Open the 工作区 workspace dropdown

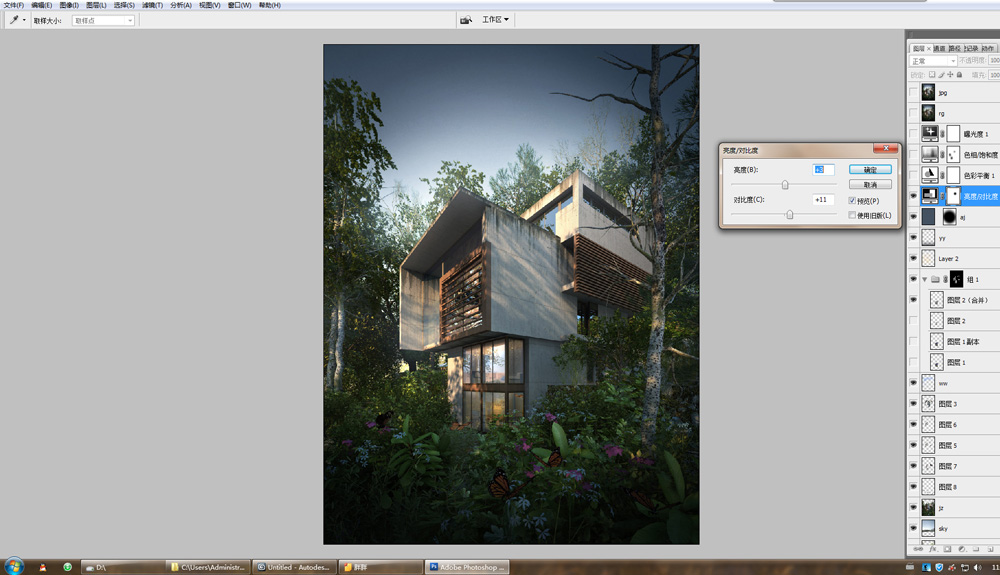[496, 20]
